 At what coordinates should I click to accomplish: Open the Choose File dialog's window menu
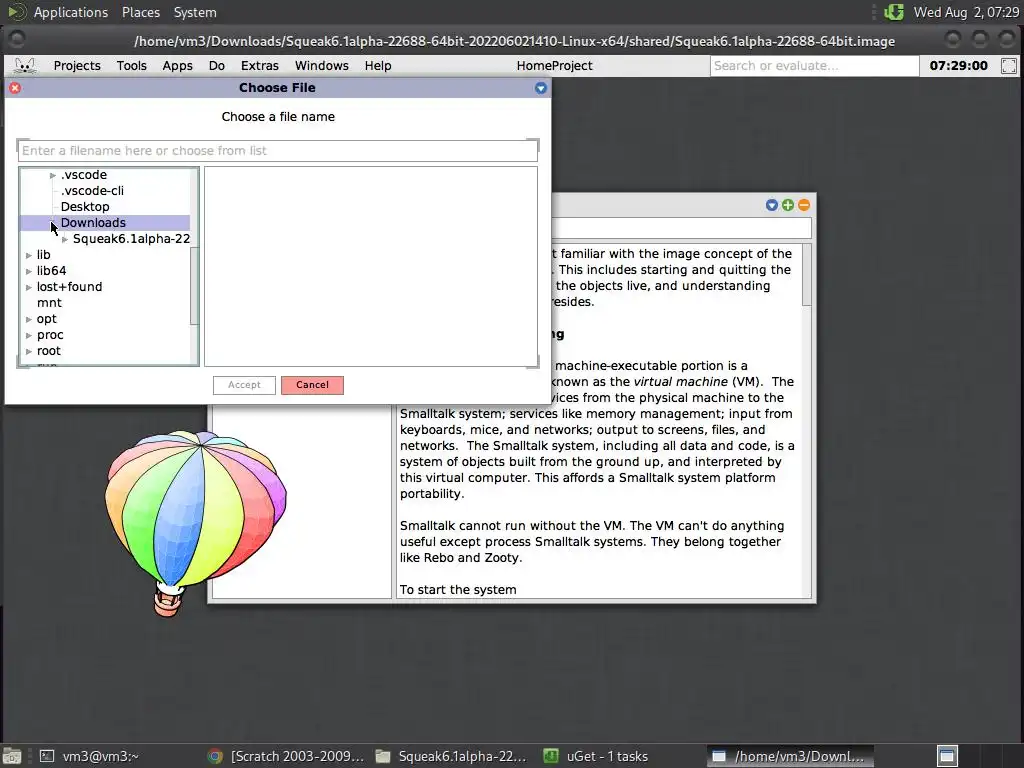pyautogui.click(x=541, y=88)
